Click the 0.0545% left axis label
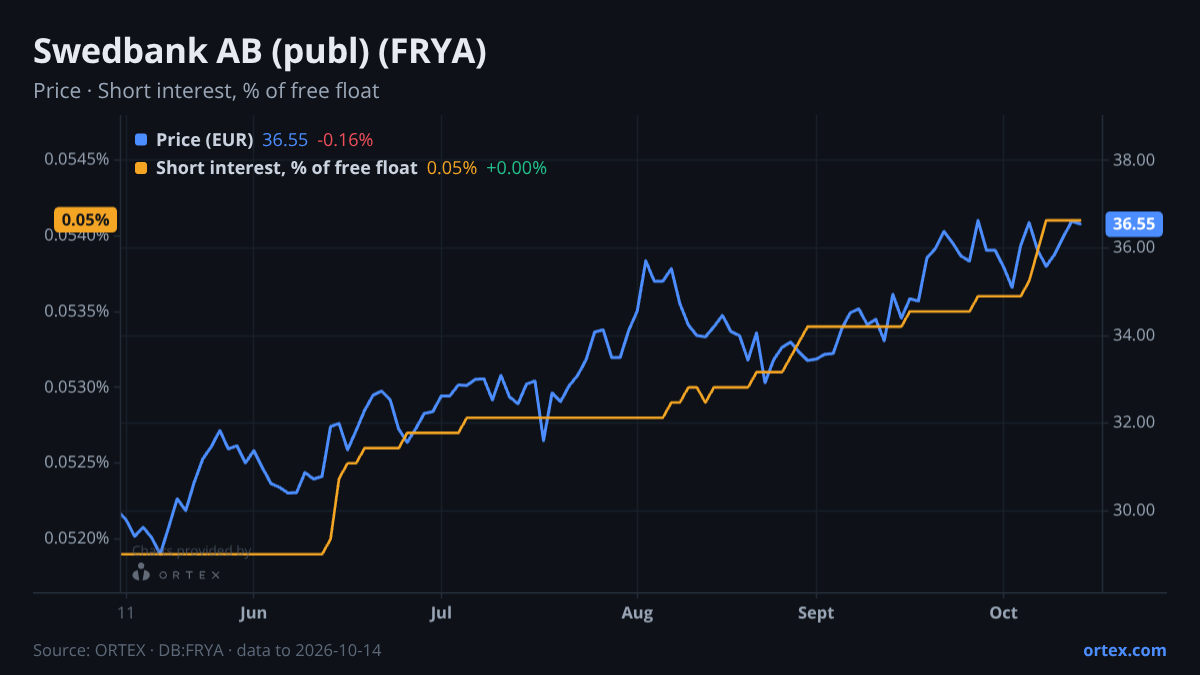This screenshot has height=675, width=1200. [77, 160]
